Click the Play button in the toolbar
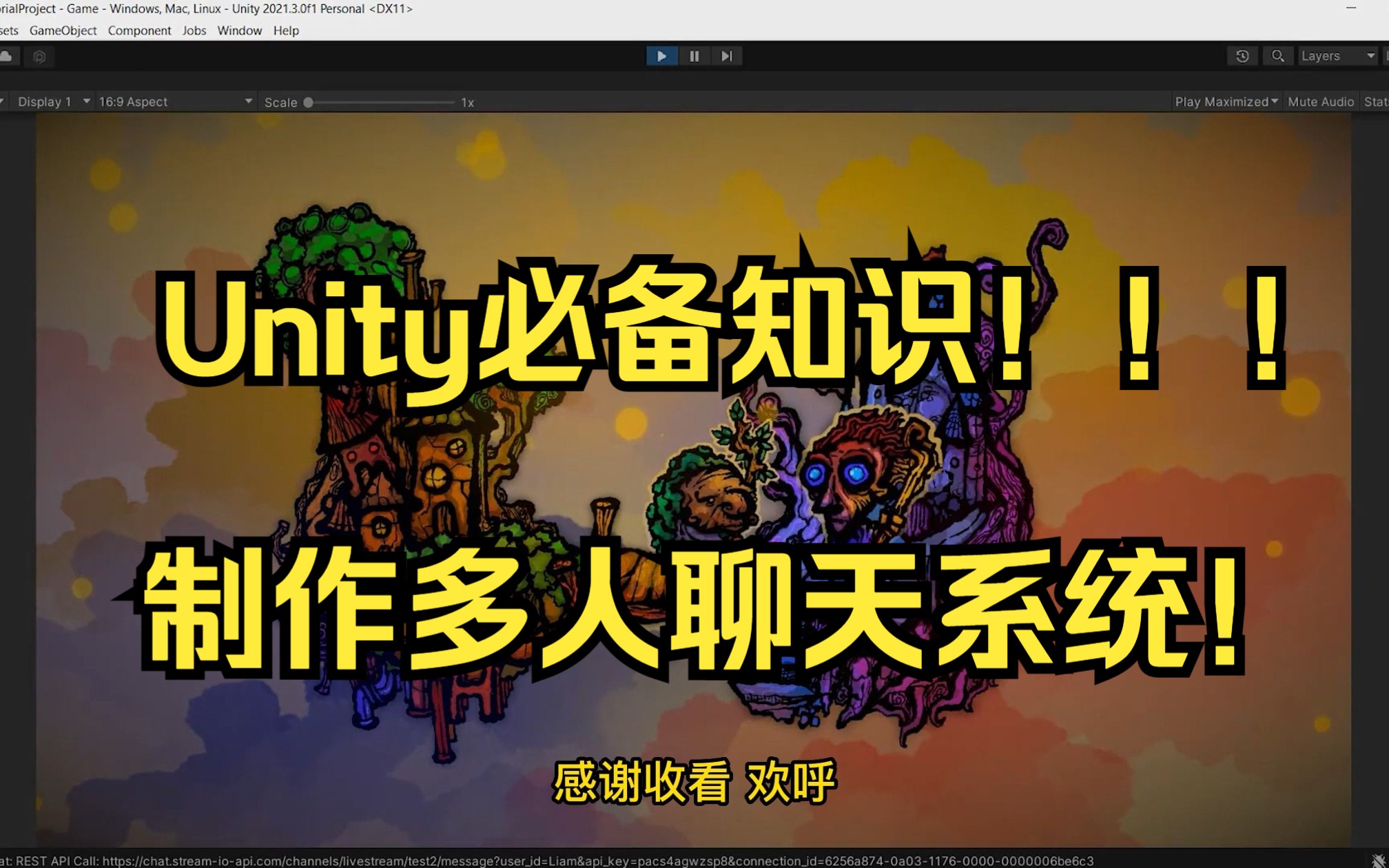Viewport: 1389px width, 868px height. click(x=661, y=56)
